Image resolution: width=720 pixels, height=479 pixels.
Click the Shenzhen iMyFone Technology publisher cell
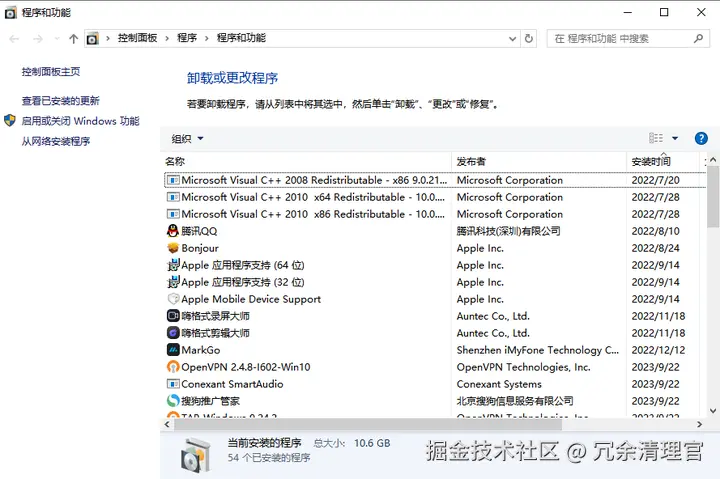538,350
